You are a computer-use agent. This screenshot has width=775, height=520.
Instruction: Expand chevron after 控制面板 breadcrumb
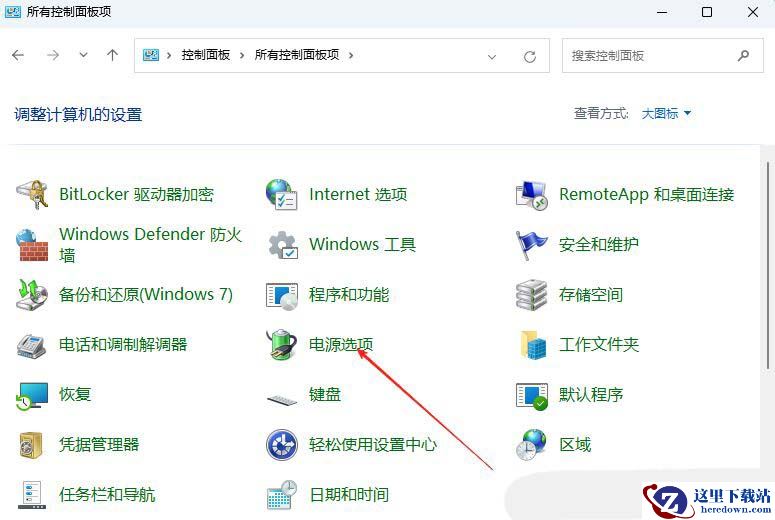tap(242, 55)
